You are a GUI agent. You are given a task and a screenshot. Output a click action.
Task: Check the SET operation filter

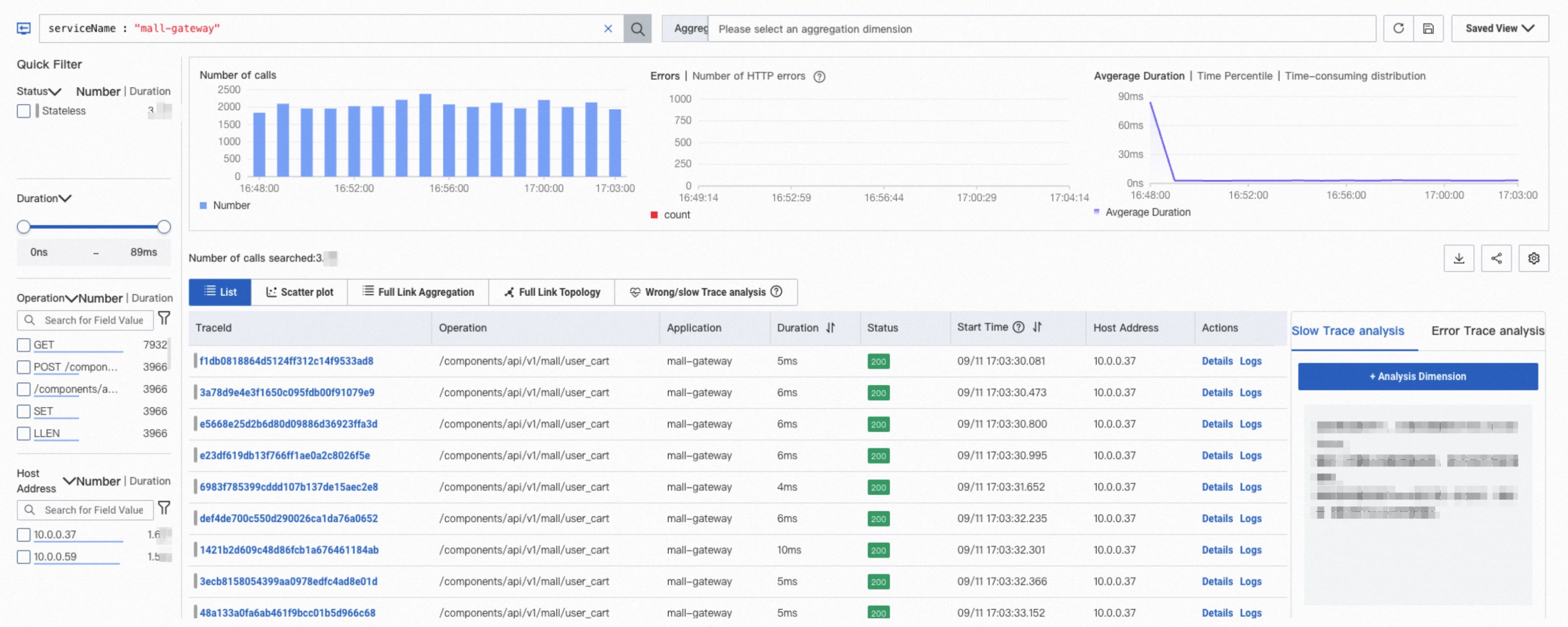click(x=24, y=412)
